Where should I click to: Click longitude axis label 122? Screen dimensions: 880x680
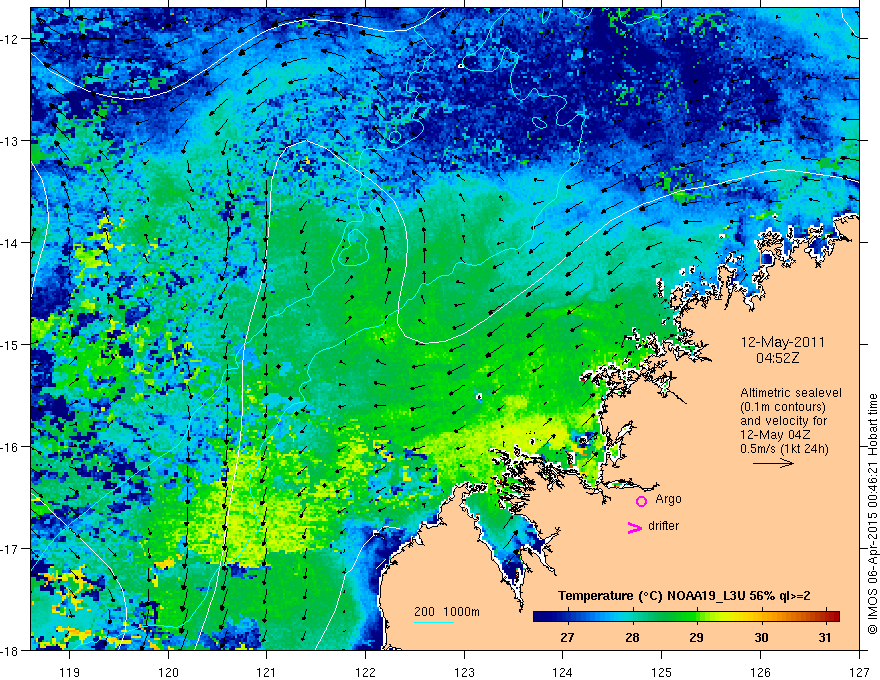365,672
